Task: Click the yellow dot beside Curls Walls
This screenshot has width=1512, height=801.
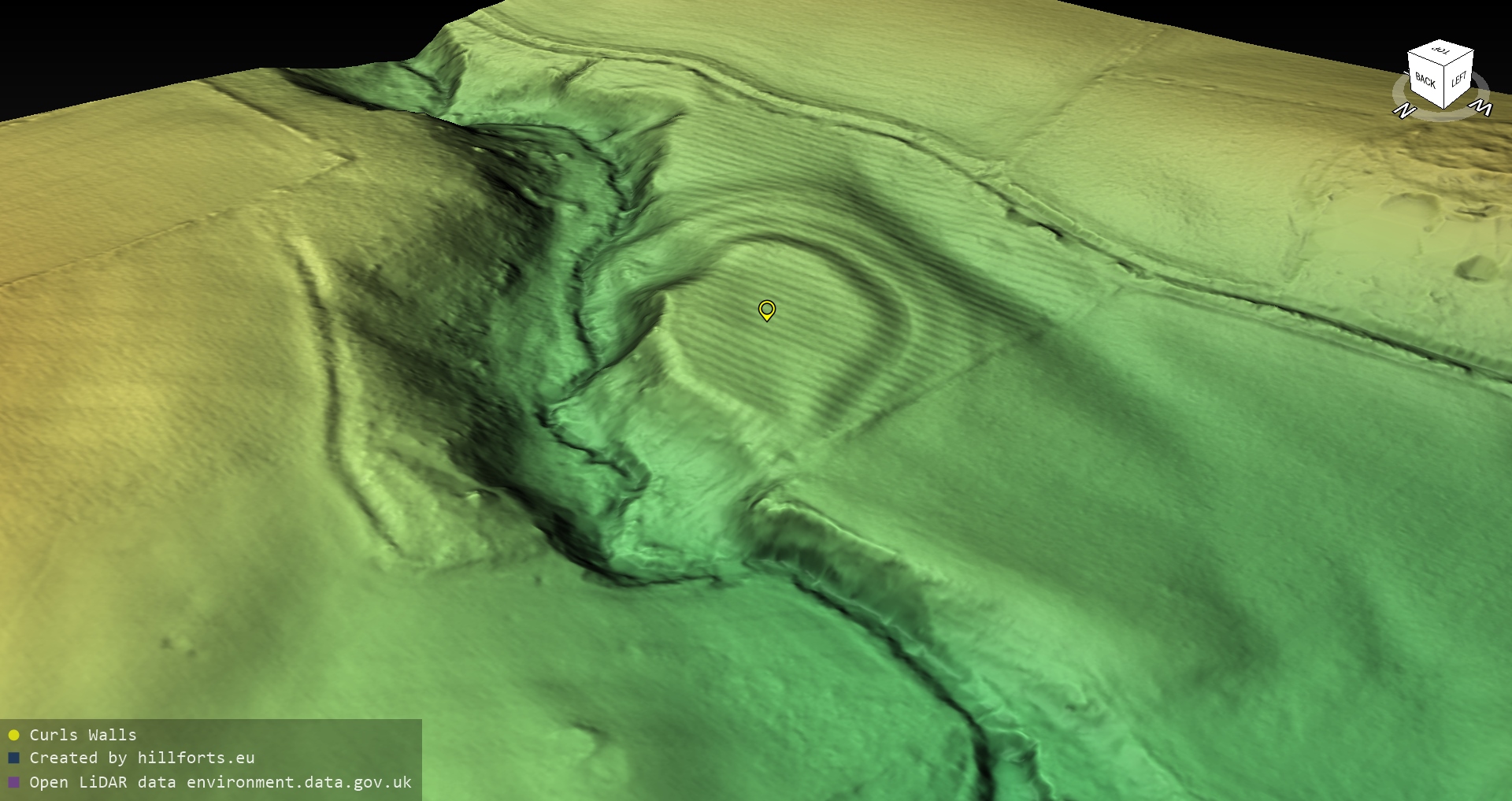Action: 13,735
